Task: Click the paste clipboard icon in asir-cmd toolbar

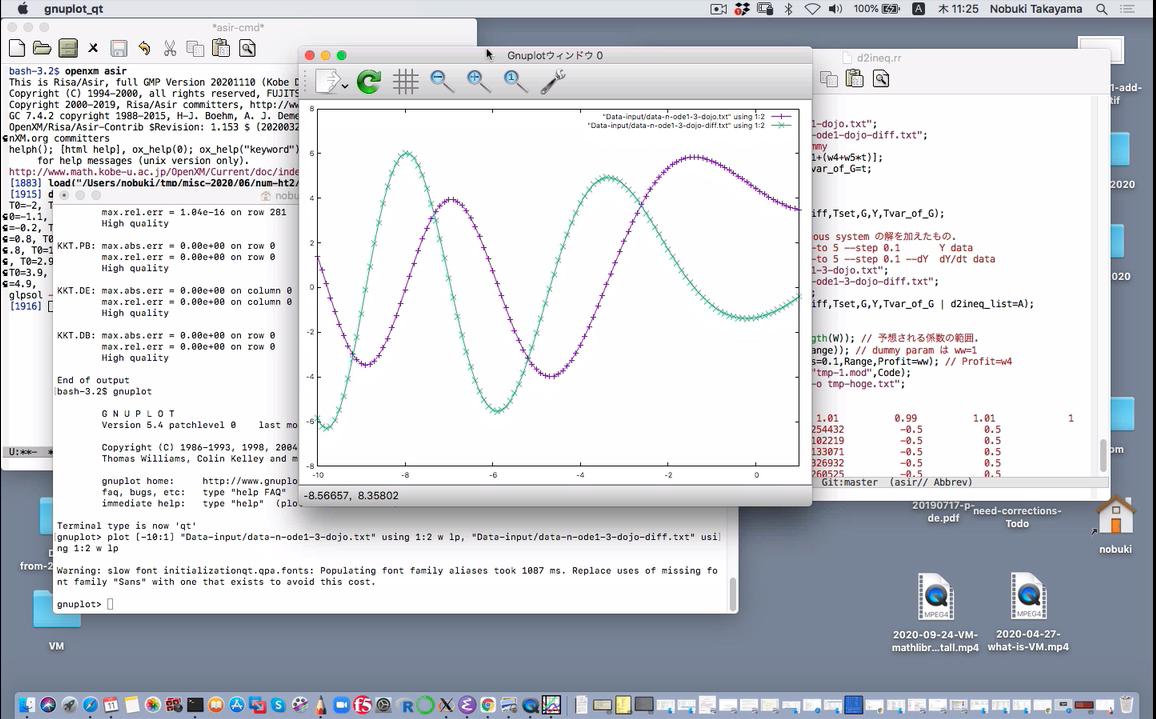Action: click(220, 49)
